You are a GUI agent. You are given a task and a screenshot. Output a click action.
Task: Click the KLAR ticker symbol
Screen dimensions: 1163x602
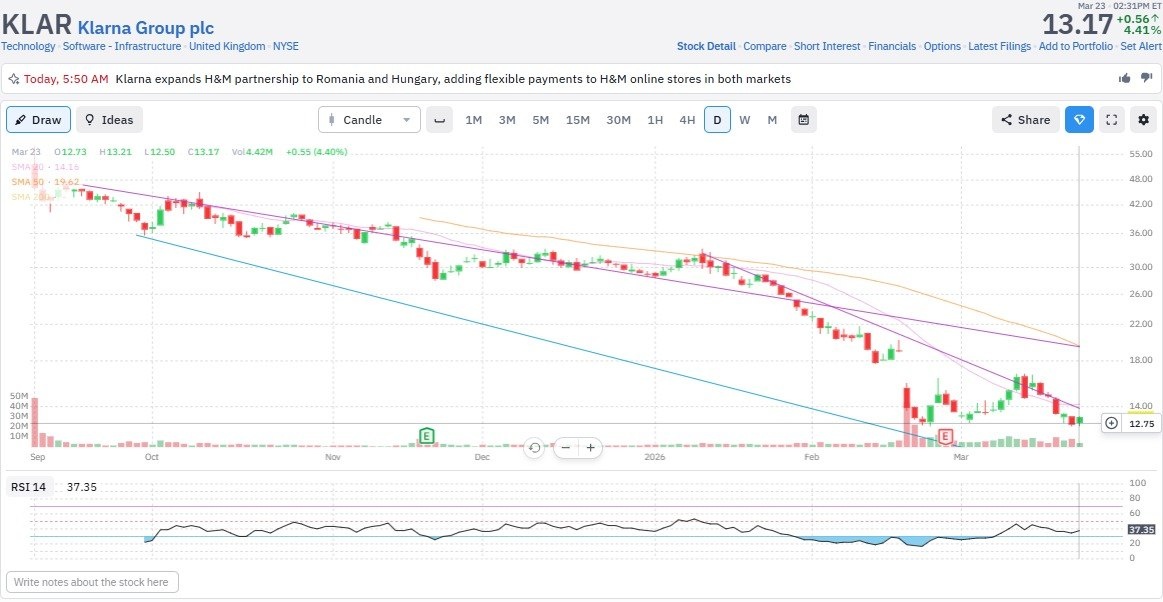coord(36,25)
